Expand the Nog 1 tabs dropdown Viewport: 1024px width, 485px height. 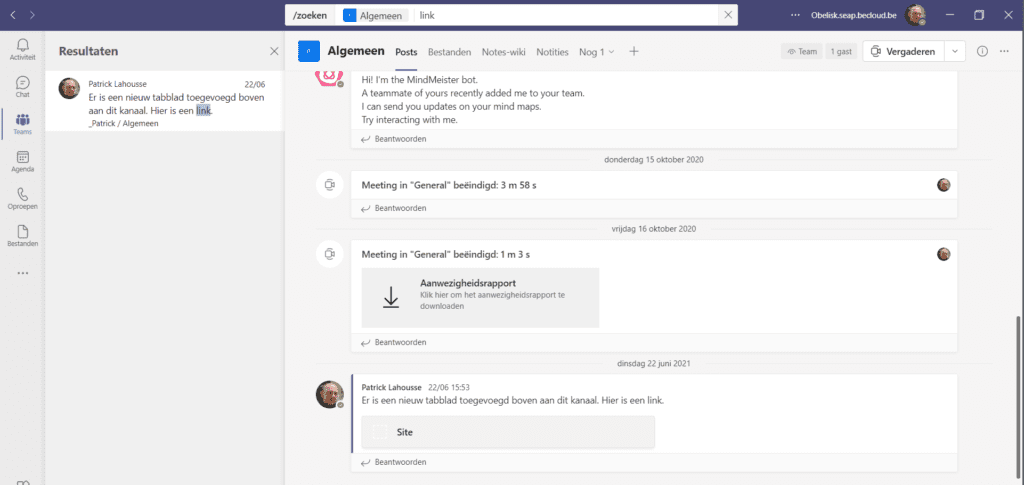[x=597, y=52]
